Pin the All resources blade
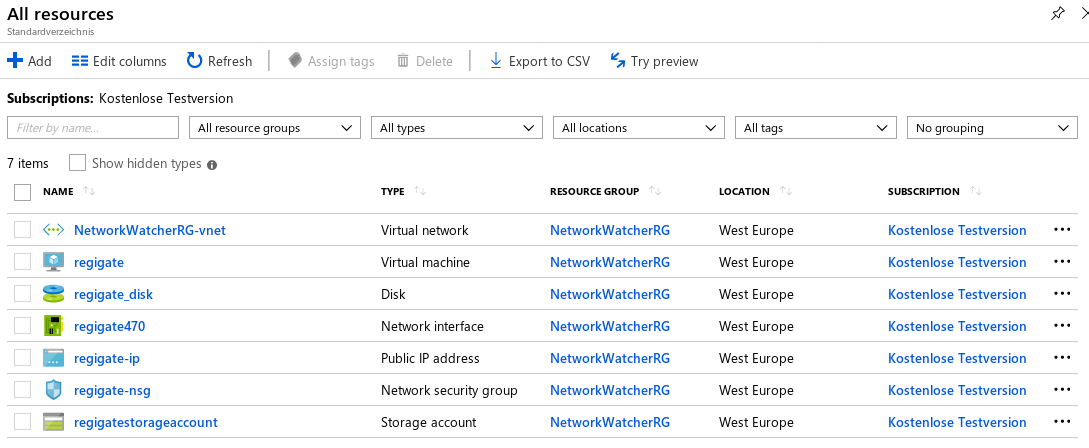 tap(1057, 13)
